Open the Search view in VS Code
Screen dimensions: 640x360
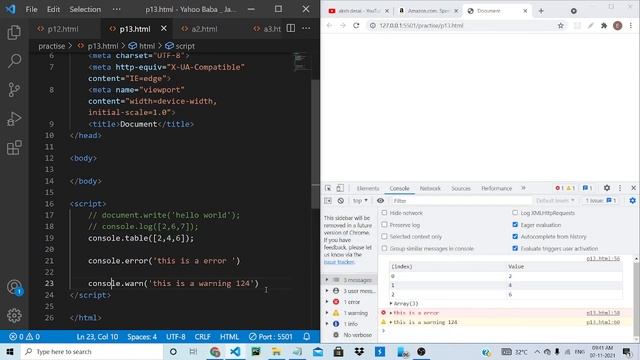click(14, 61)
